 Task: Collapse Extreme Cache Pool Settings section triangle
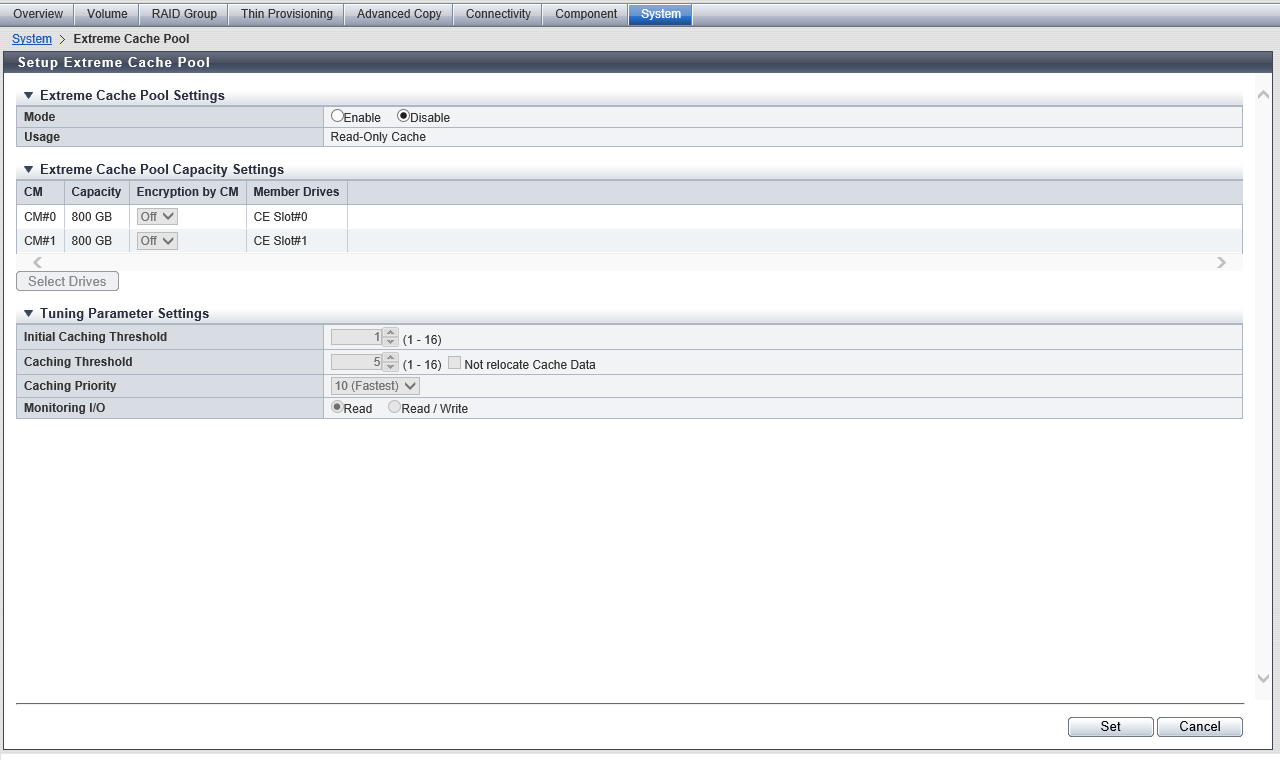29,96
